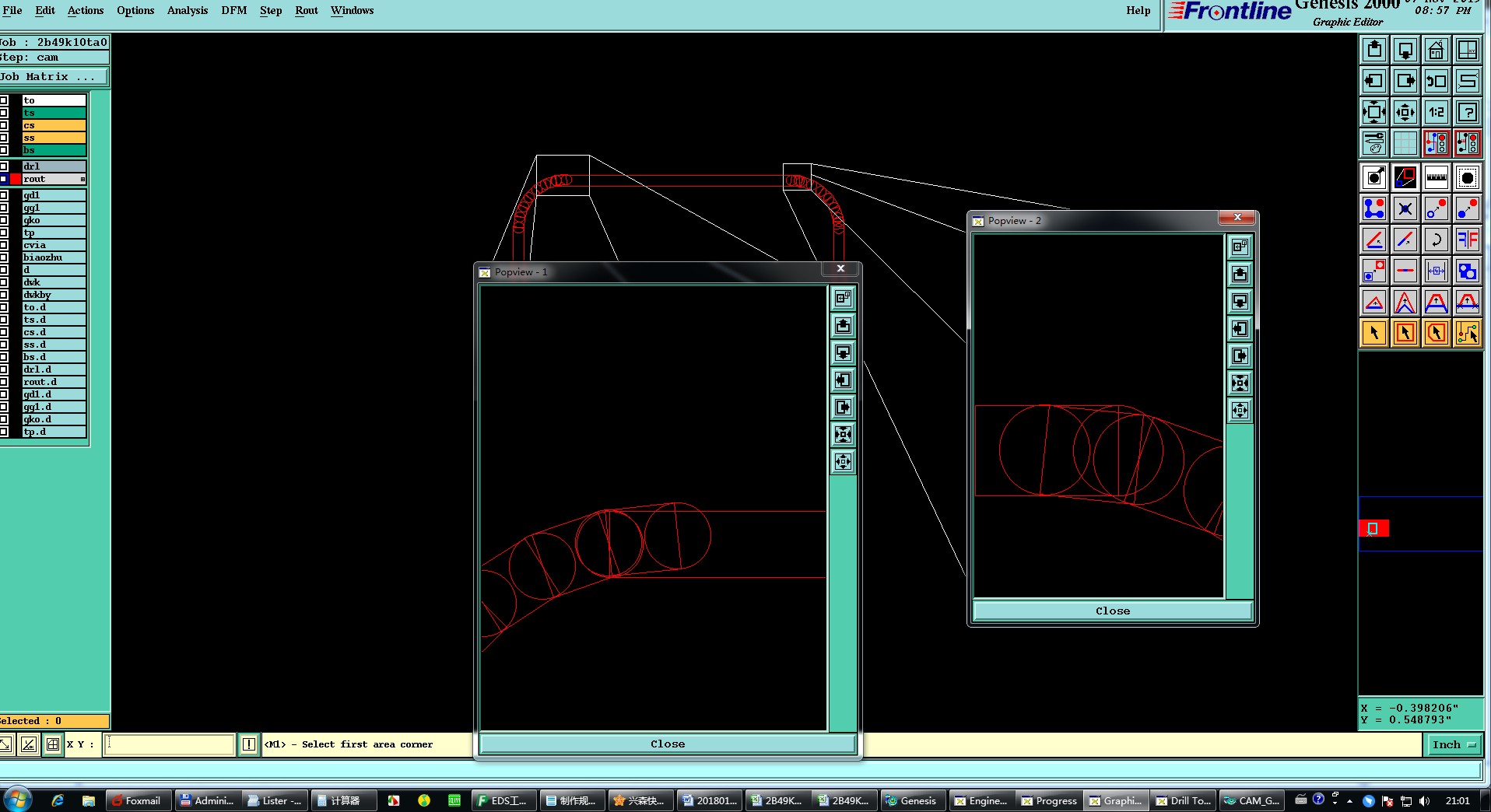Open the Actions menu
Viewport: 1491px width, 812px height.
click(86, 10)
